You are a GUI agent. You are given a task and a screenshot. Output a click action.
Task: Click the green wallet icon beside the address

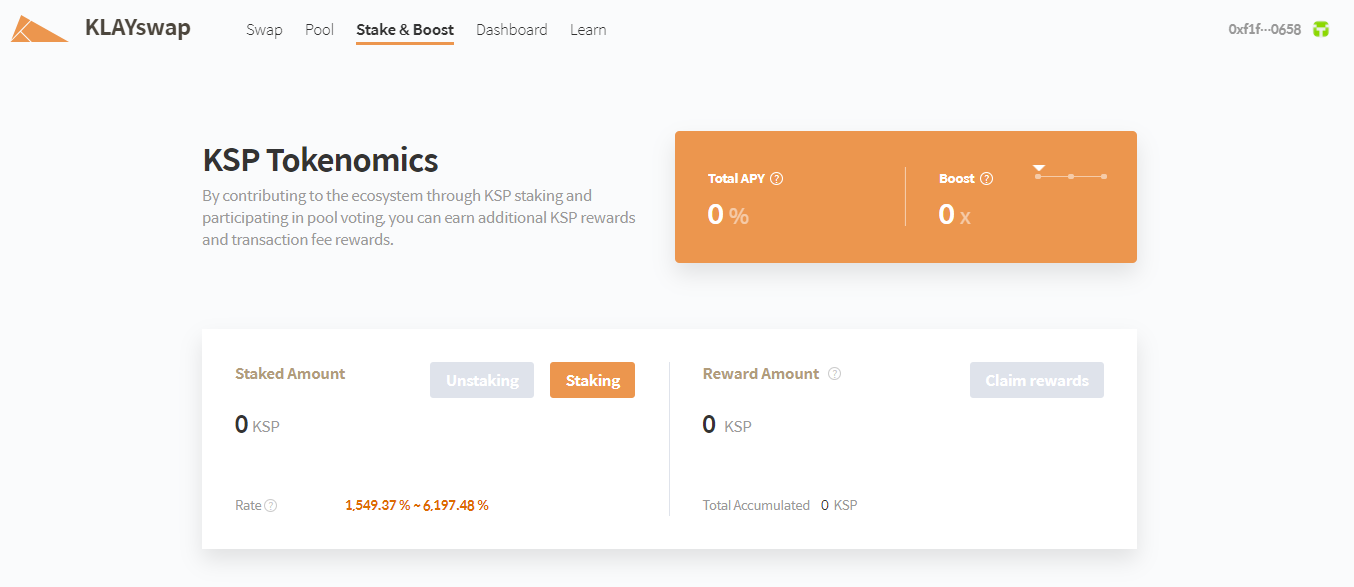pos(1321,30)
